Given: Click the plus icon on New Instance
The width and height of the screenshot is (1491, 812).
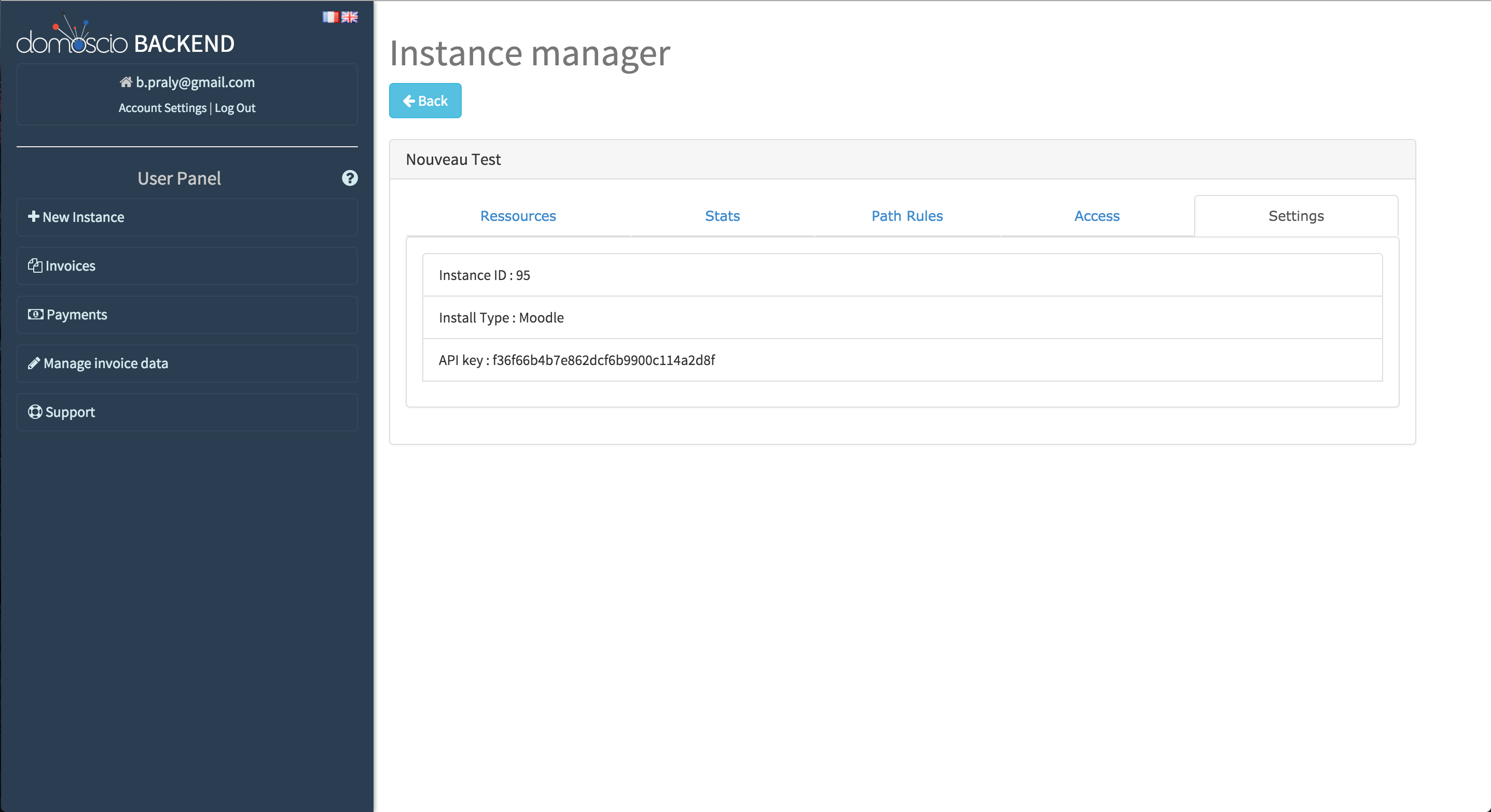Looking at the screenshot, I should (34, 216).
